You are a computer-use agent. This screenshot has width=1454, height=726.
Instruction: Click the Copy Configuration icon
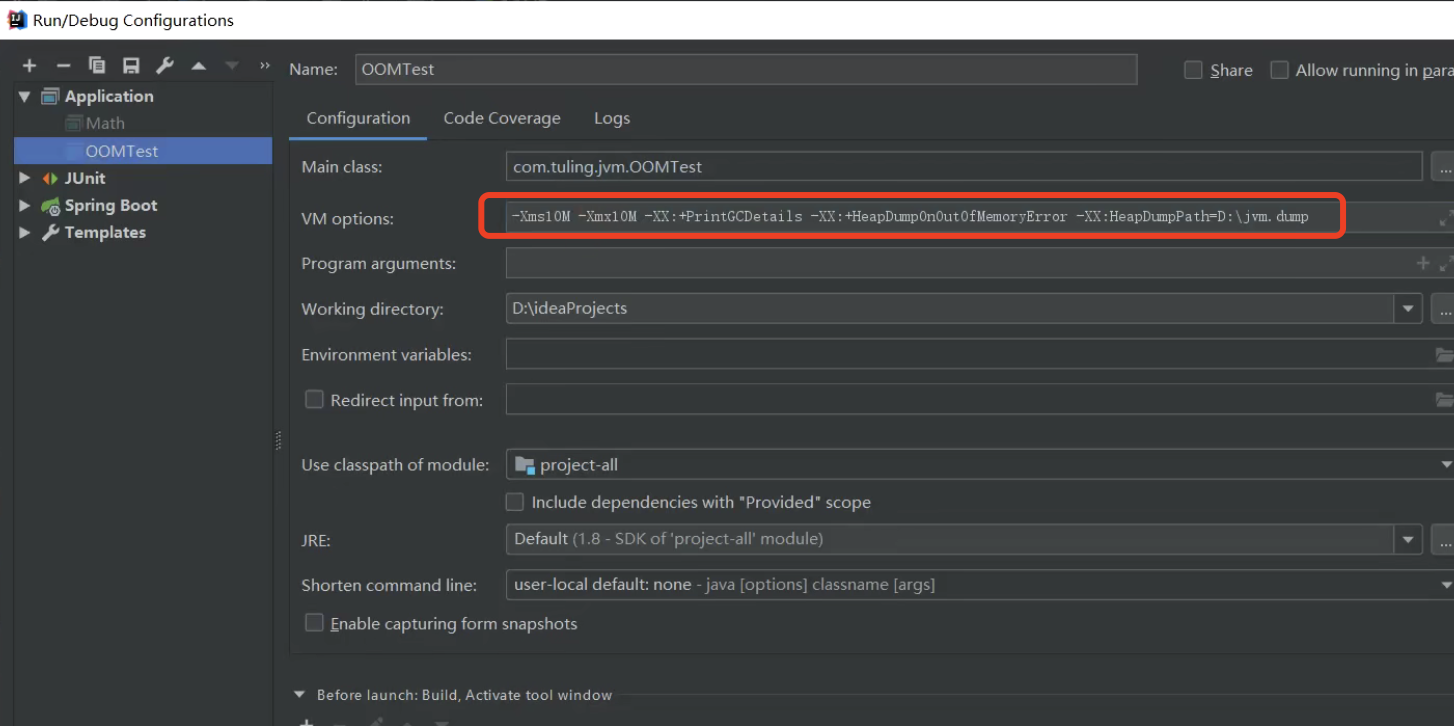point(97,66)
